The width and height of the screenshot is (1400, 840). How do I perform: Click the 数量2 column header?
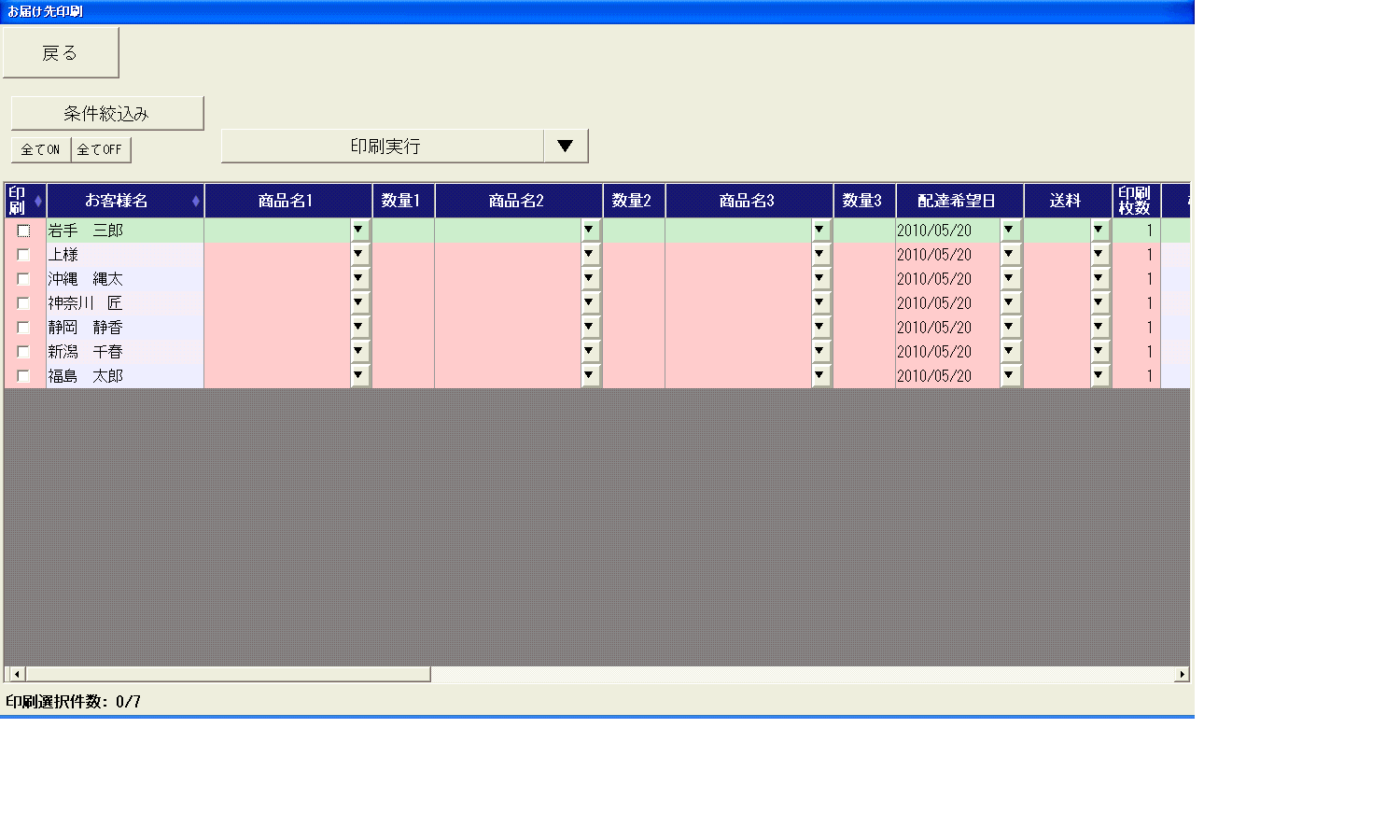(634, 201)
